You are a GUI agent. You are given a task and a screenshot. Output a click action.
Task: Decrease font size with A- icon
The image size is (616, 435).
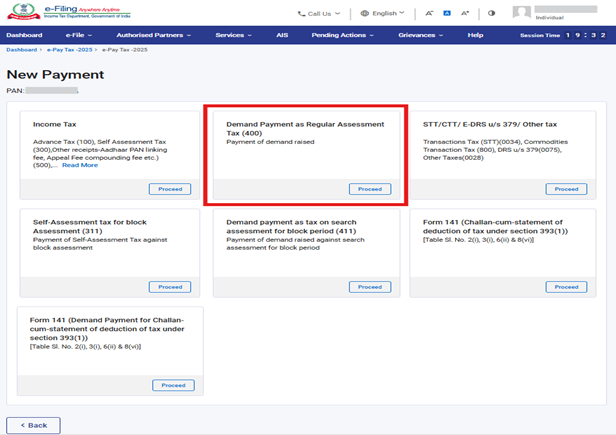(429, 14)
